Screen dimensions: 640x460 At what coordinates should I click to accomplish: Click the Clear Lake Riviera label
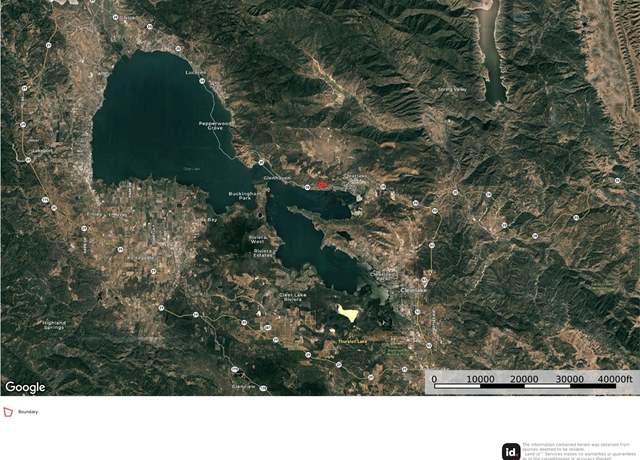click(293, 297)
